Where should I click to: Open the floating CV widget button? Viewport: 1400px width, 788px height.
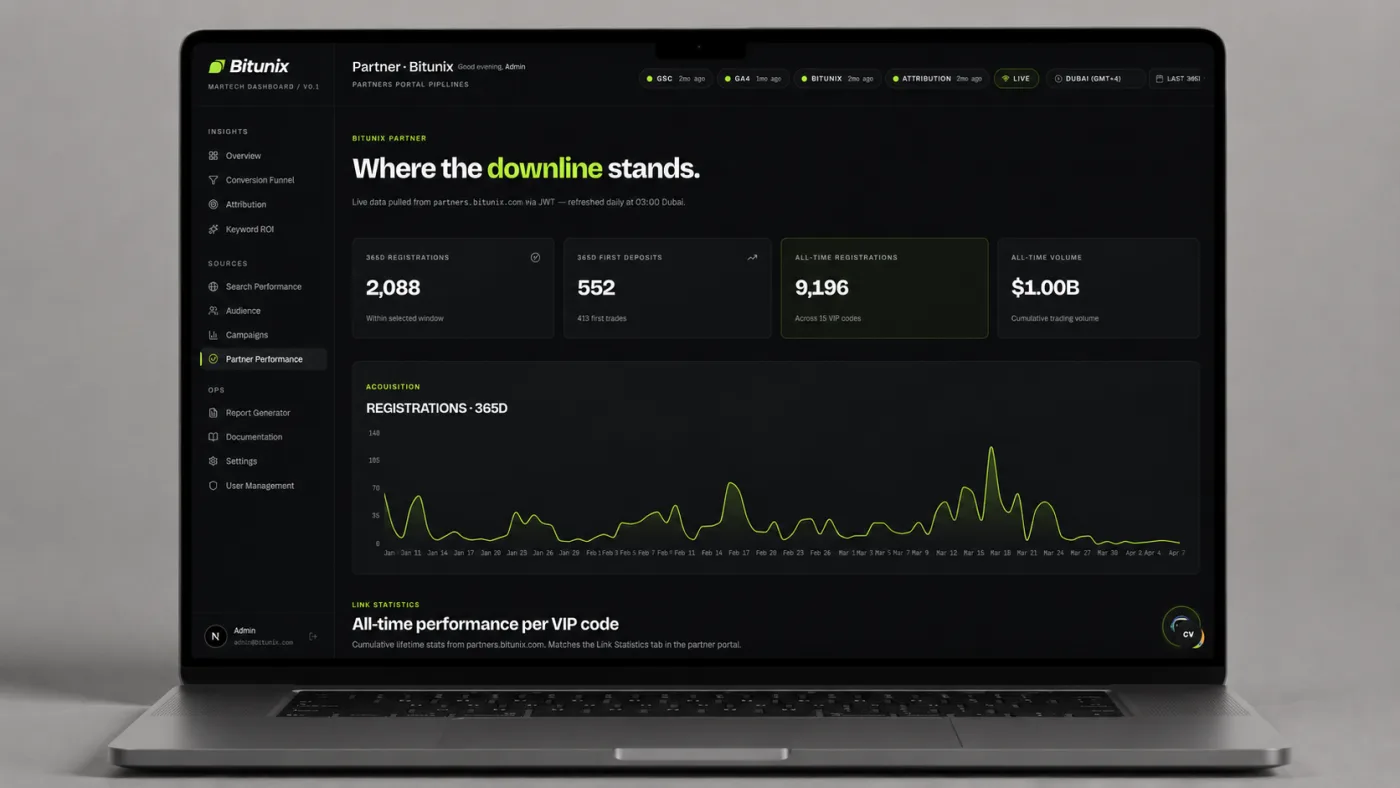1183,628
